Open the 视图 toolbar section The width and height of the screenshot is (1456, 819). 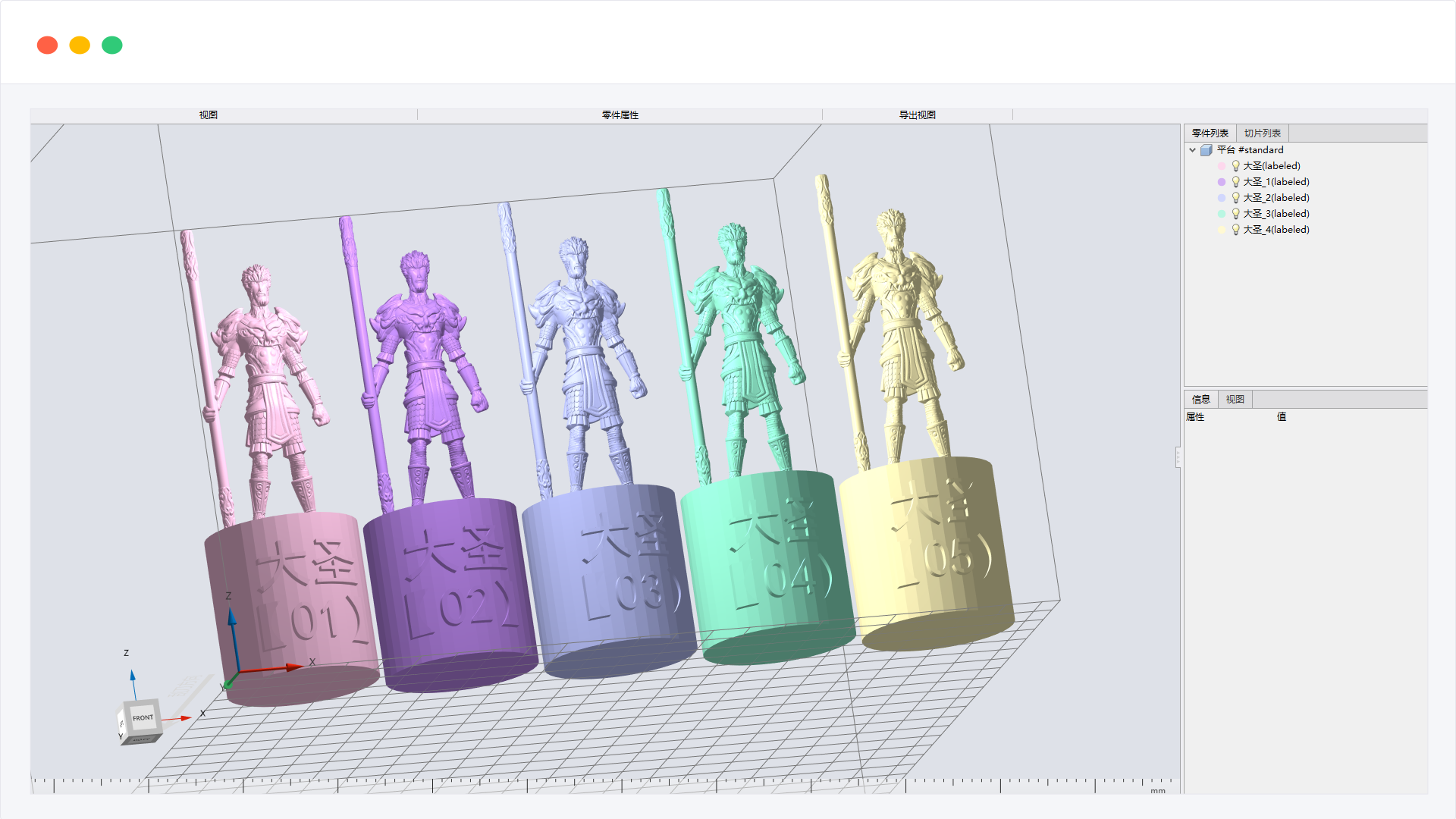click(x=209, y=115)
